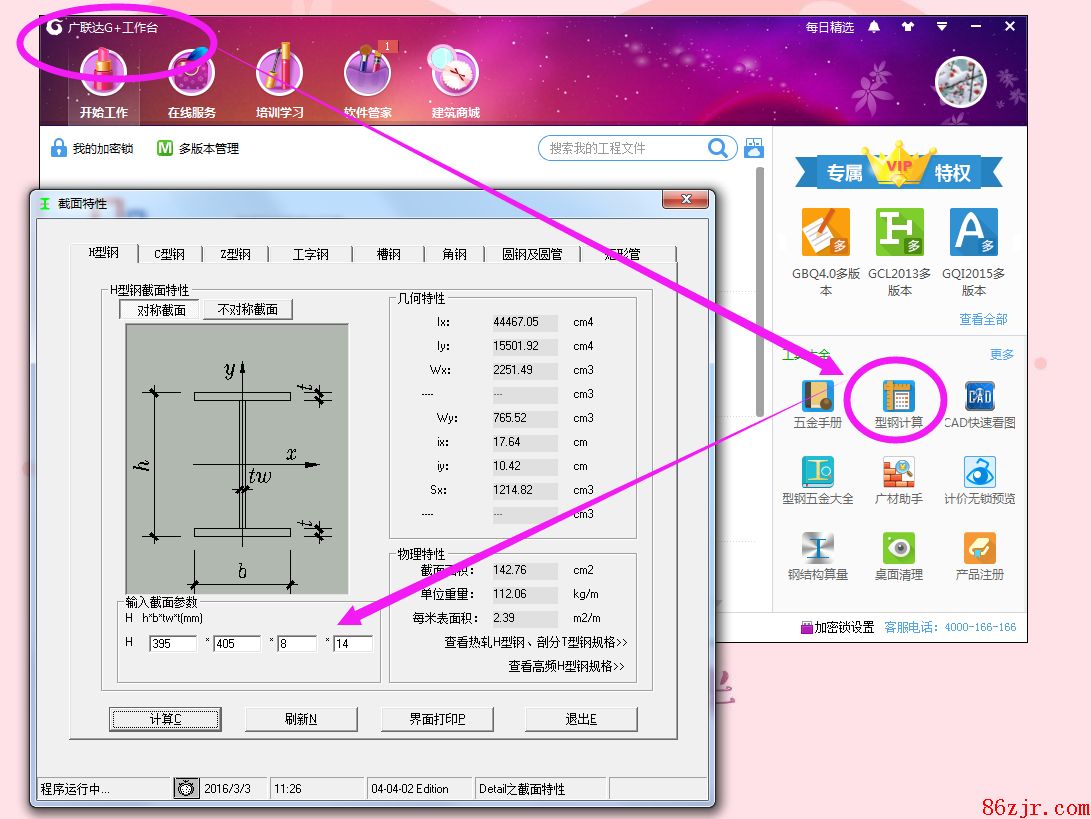Open 产品注册 icon
Viewport: 1091px width, 819px height.
pos(979,549)
